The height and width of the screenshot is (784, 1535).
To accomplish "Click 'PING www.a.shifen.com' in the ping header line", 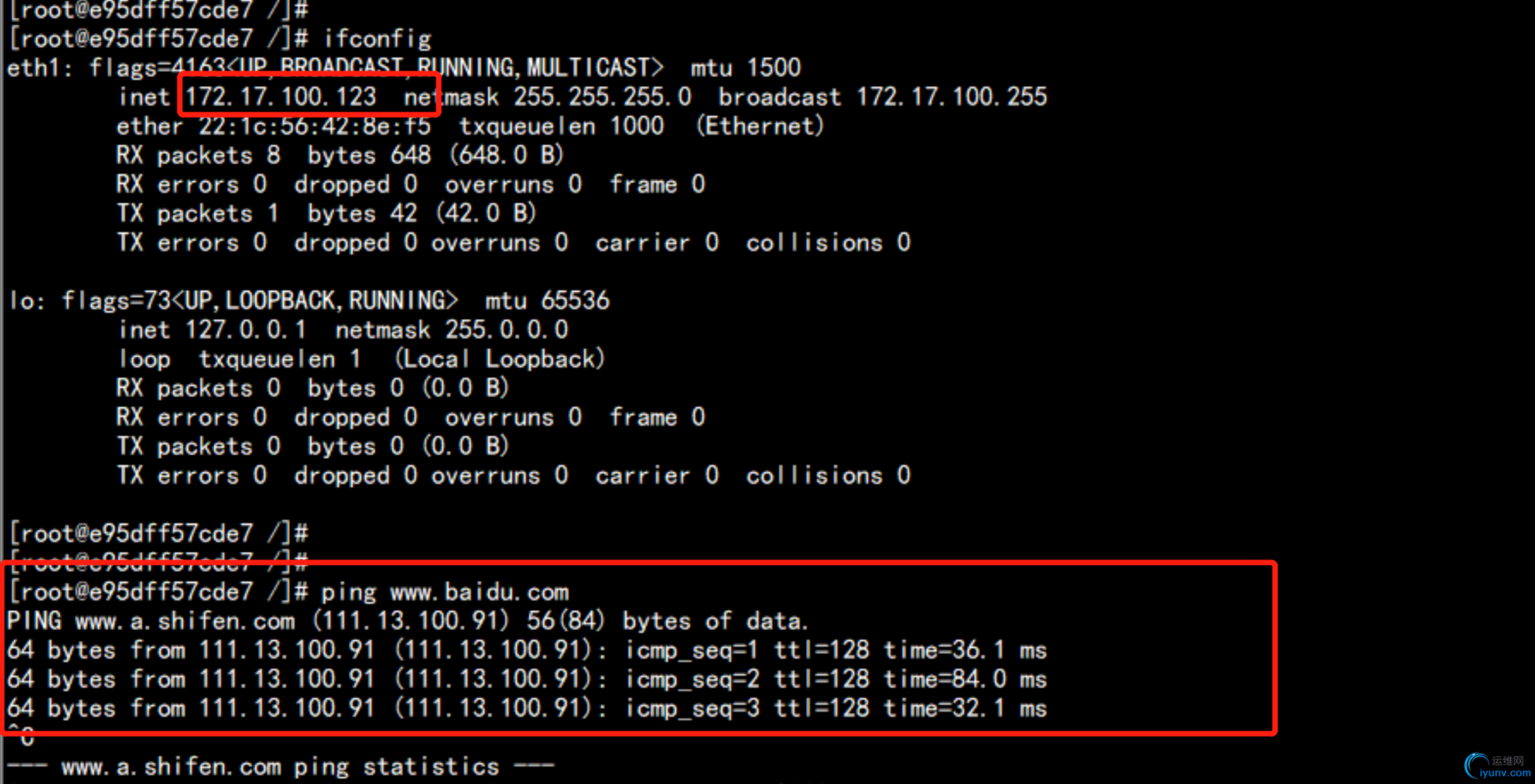I will coord(151,621).
